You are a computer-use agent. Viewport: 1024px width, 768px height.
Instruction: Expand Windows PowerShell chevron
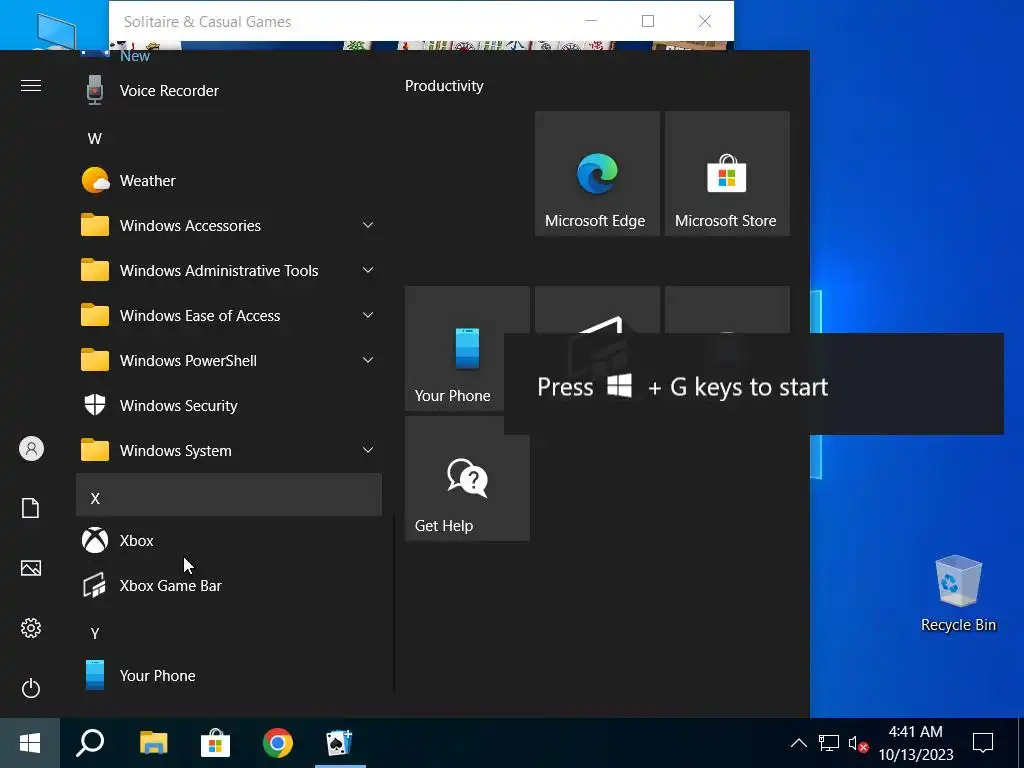(x=368, y=360)
